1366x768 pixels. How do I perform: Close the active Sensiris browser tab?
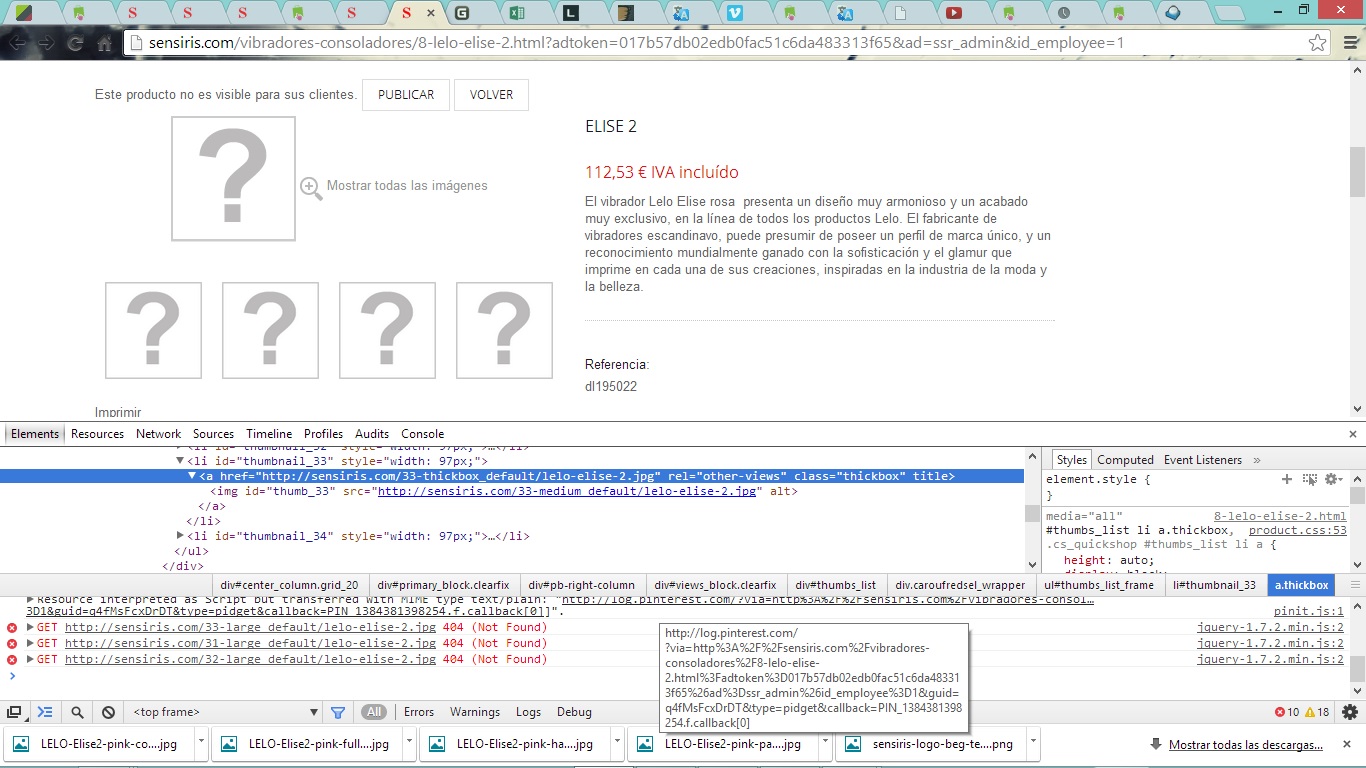tap(432, 13)
